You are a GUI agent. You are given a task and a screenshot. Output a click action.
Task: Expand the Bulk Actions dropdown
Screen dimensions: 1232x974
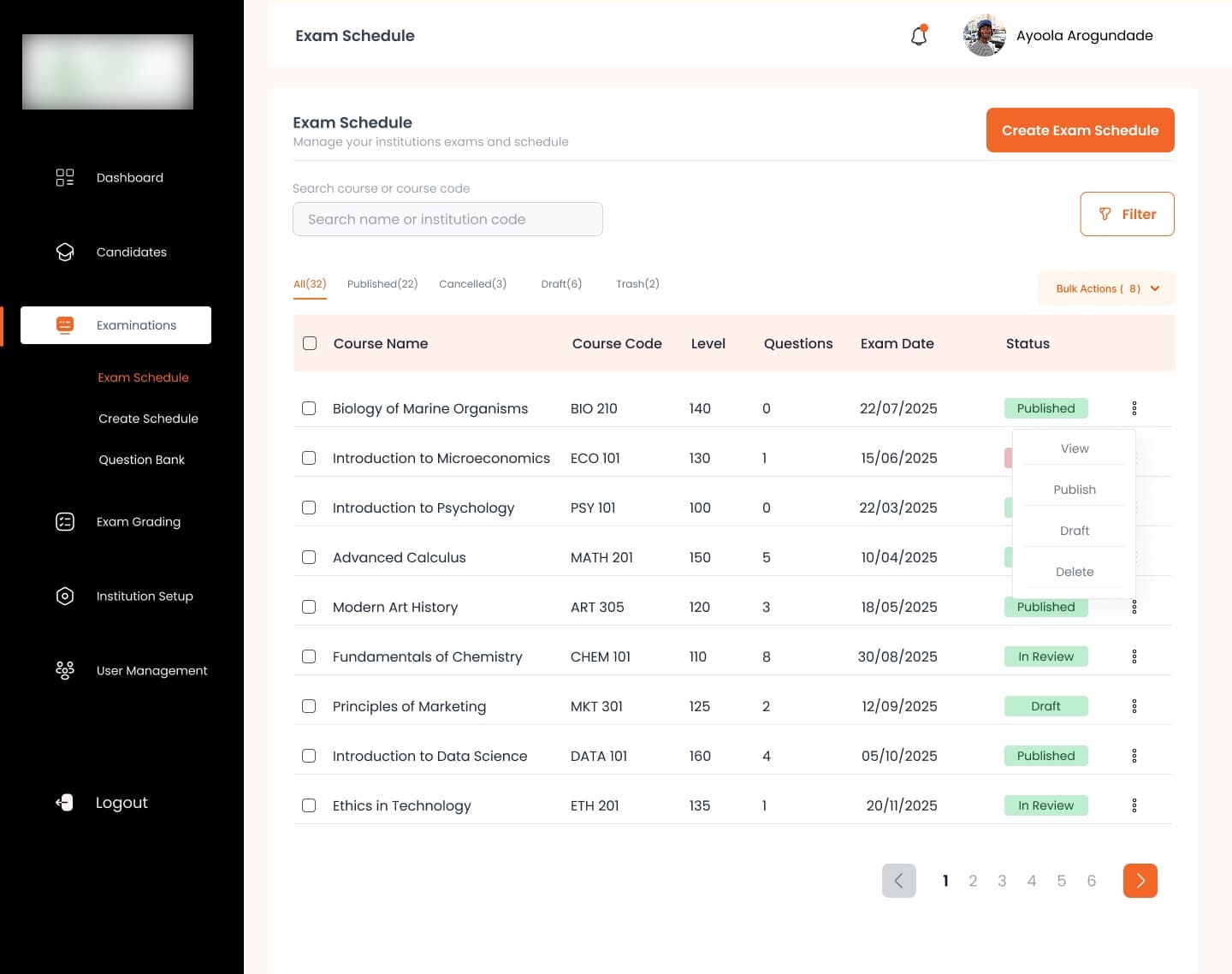(1106, 288)
